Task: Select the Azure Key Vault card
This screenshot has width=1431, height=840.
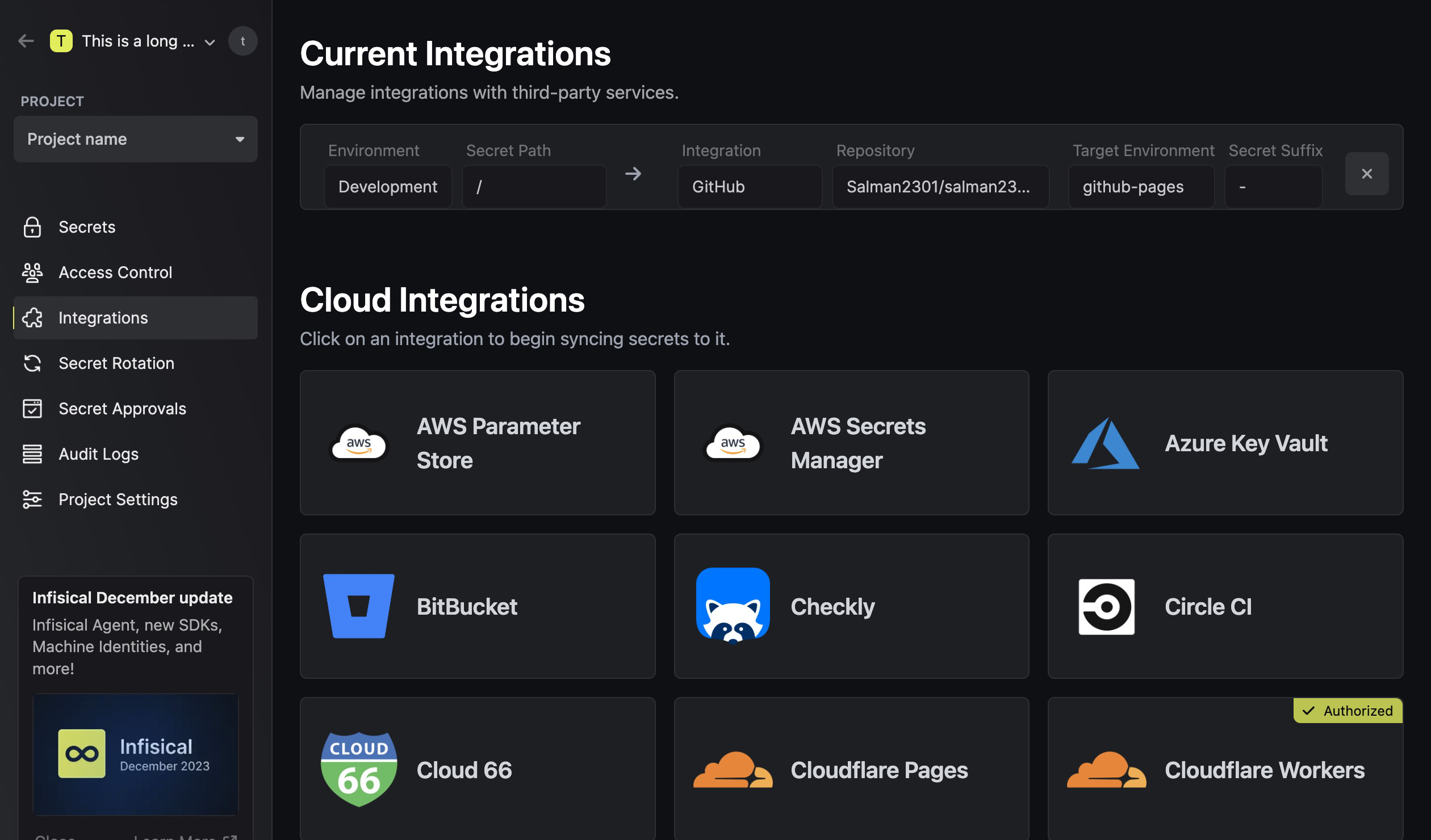Action: (x=1225, y=443)
